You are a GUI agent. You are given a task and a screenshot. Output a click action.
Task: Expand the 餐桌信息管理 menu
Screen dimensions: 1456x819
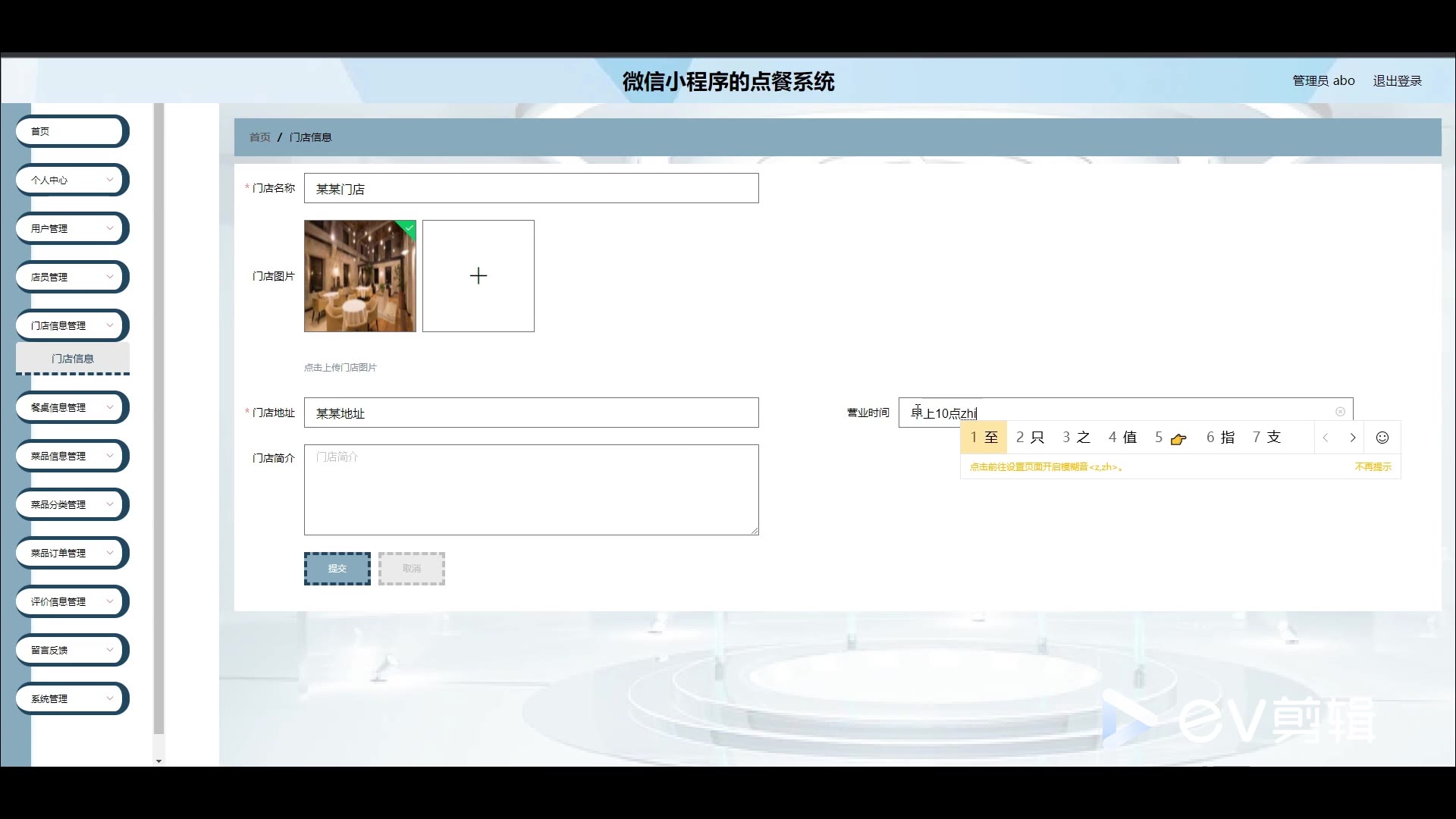coord(72,407)
